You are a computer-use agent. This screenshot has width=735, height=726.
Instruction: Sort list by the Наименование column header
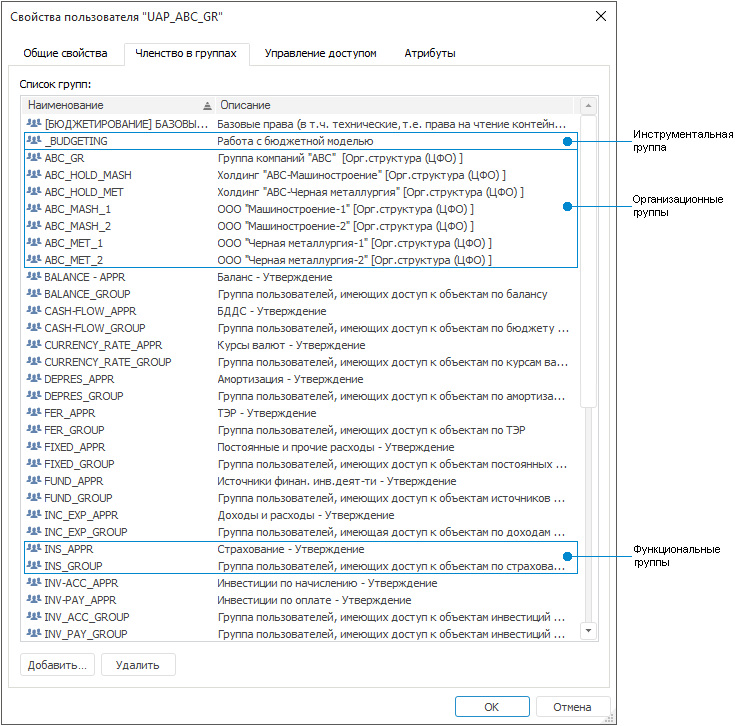[110, 105]
